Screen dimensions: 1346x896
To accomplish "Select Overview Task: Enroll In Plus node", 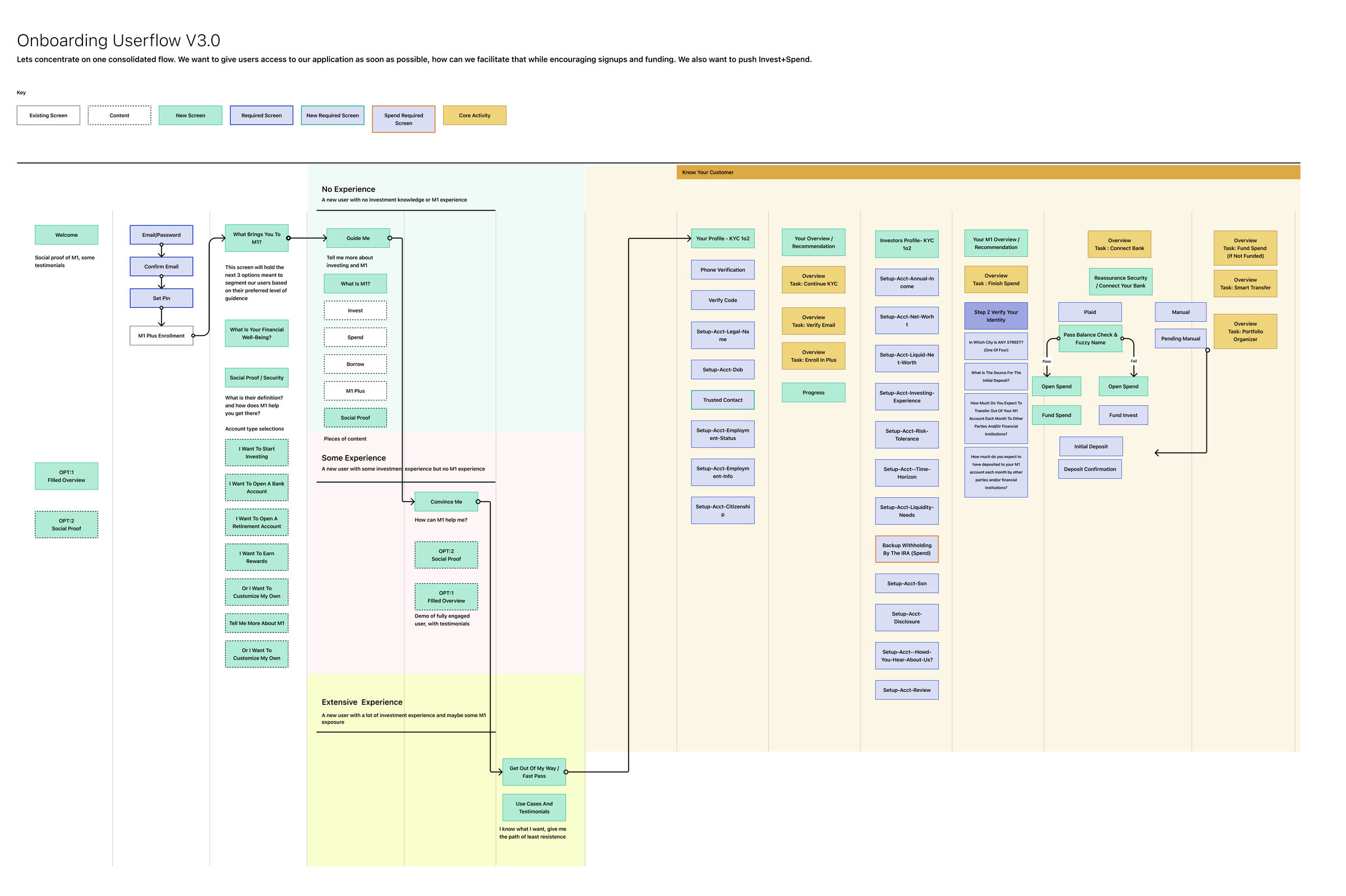I will (x=813, y=356).
